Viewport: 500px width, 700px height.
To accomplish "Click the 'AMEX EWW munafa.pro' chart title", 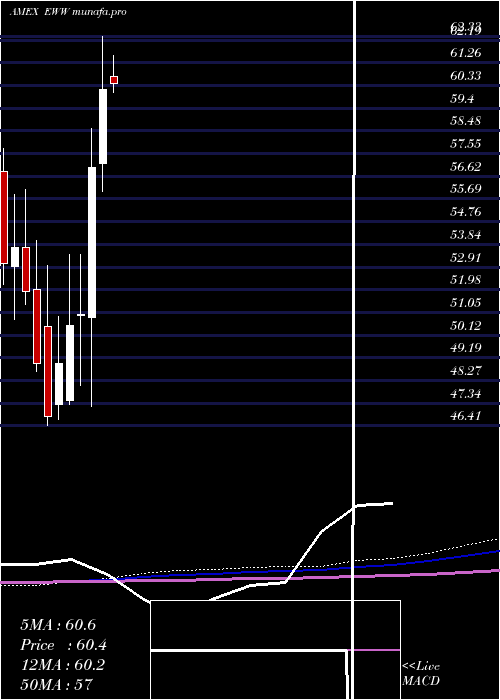I will point(68,12).
